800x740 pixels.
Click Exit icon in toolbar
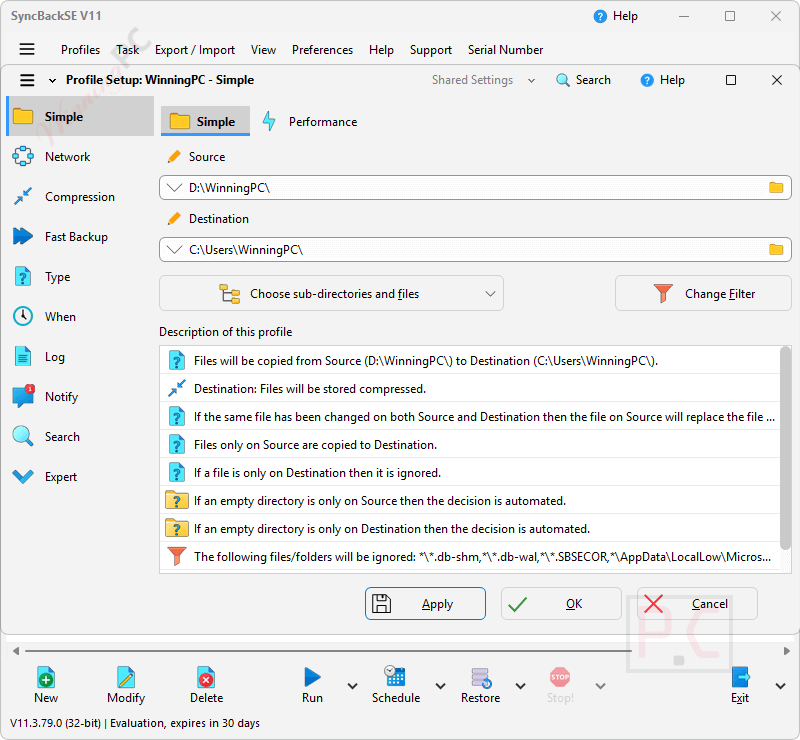coord(740,677)
